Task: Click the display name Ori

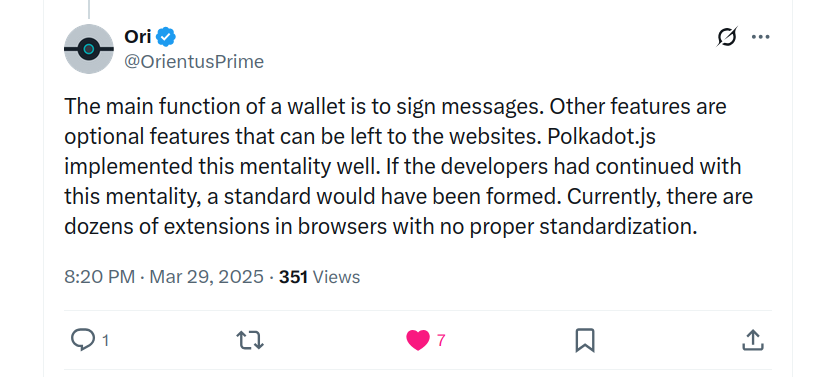Action: (x=138, y=37)
